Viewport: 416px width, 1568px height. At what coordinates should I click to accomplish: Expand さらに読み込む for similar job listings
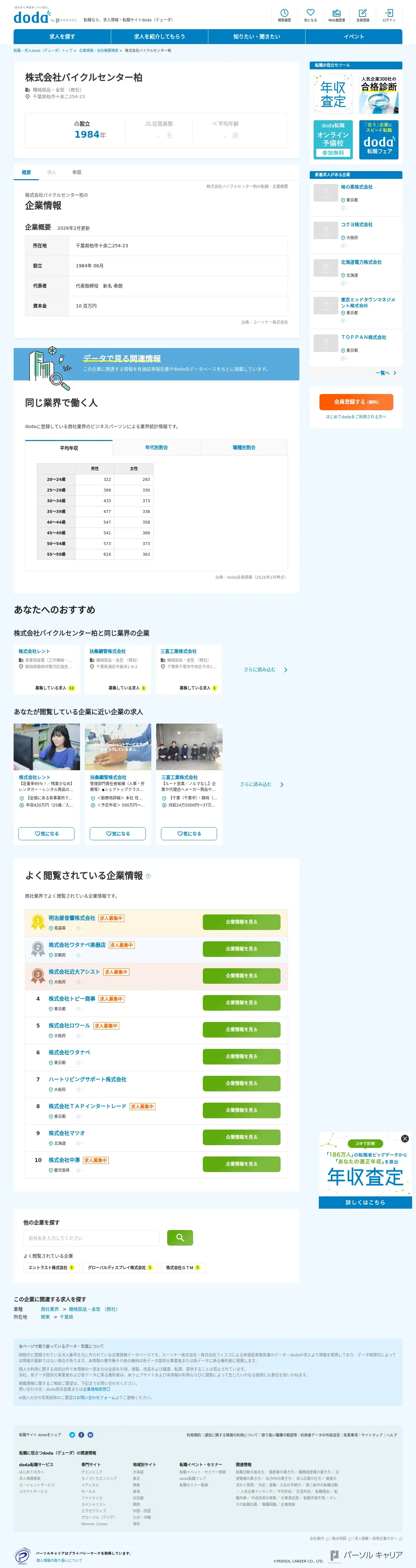pyautogui.click(x=261, y=784)
